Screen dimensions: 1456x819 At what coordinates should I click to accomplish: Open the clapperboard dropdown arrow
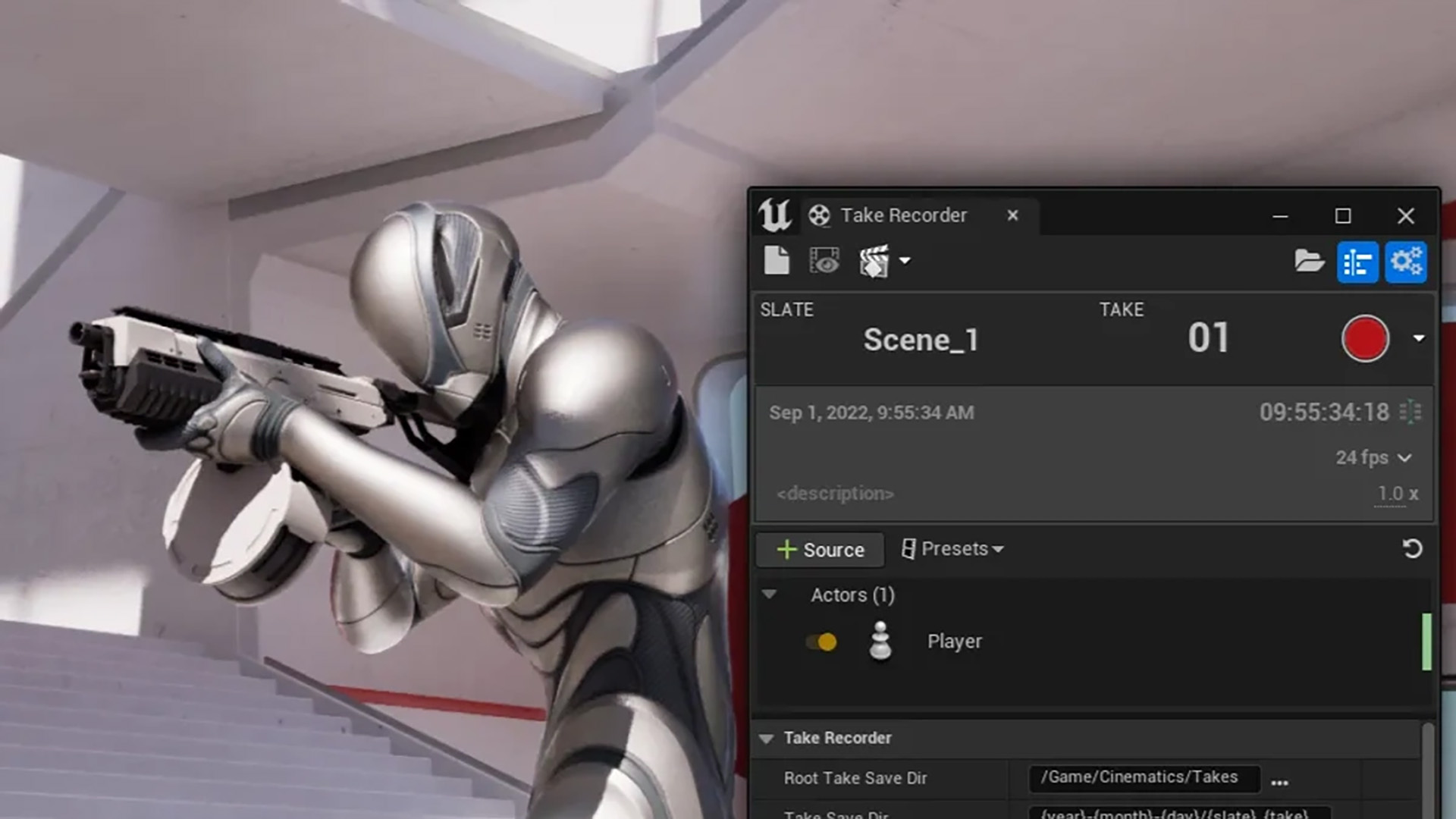coord(905,262)
